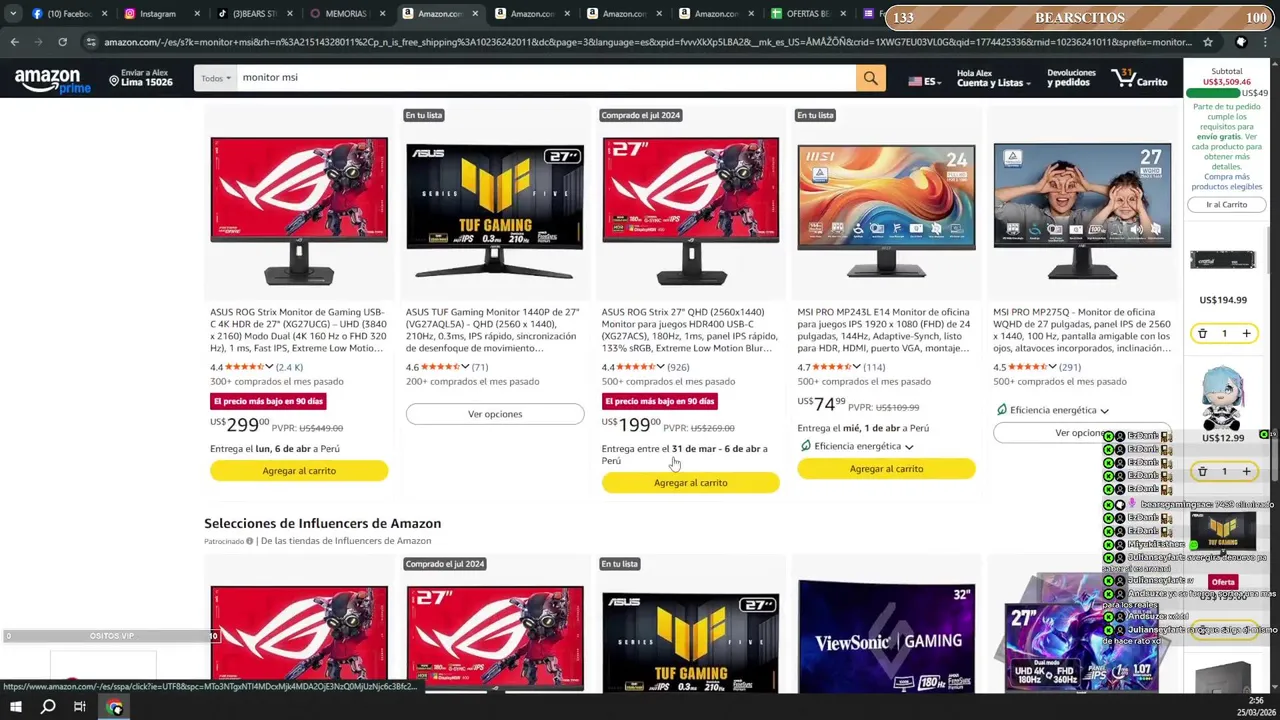
Task: Bookmark page with the star icon
Action: pos(1208,42)
